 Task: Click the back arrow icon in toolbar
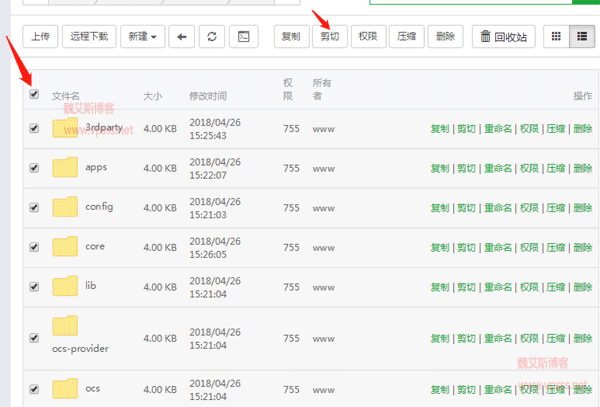pyautogui.click(x=181, y=37)
